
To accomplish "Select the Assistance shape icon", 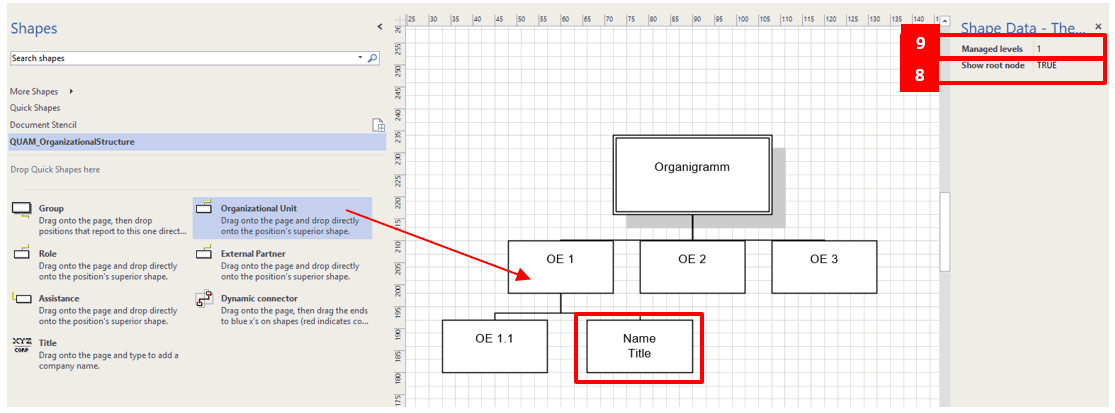I will 21,299.
